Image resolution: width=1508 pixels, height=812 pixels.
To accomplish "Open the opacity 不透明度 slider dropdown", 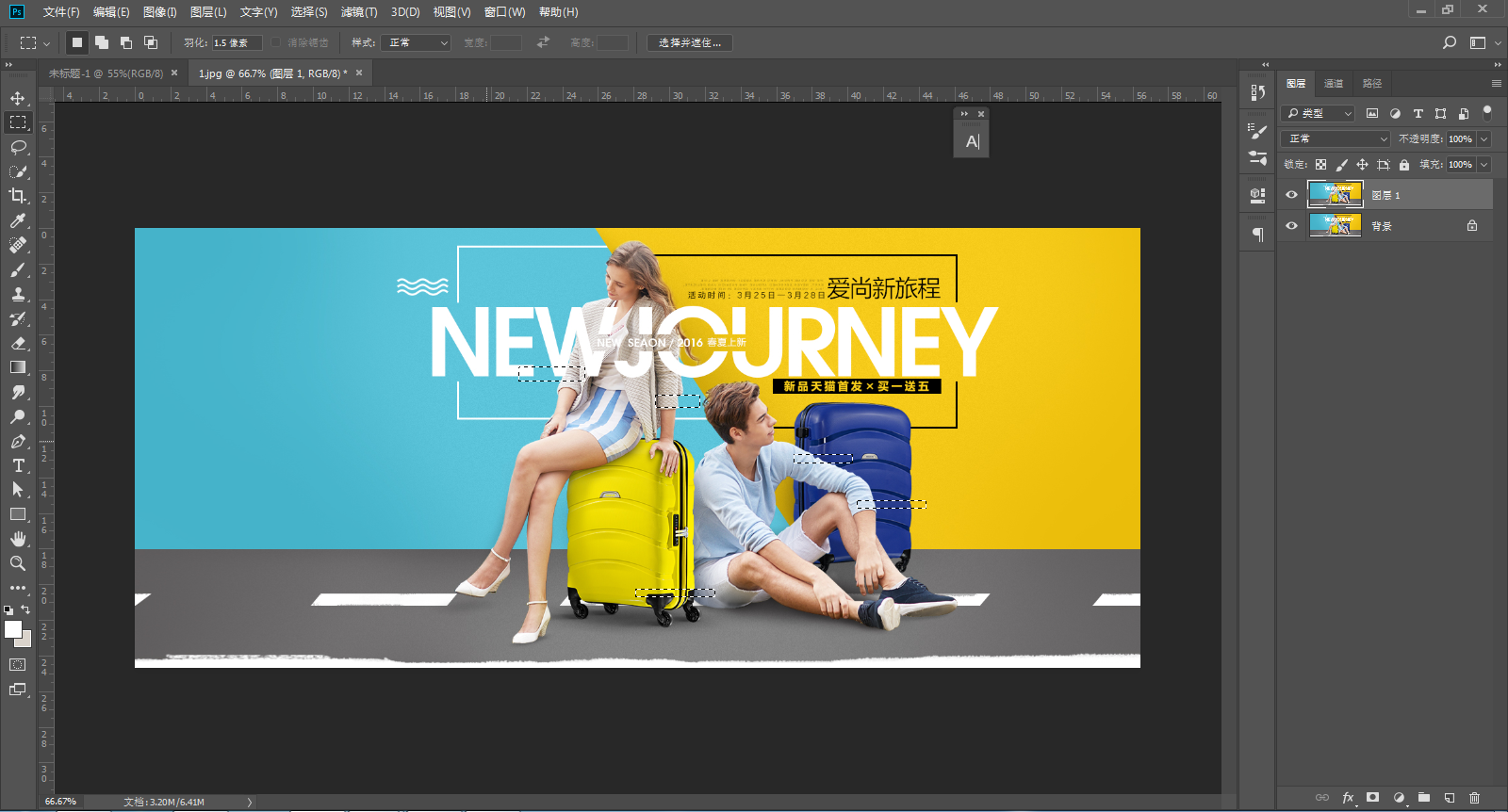I will click(x=1484, y=138).
